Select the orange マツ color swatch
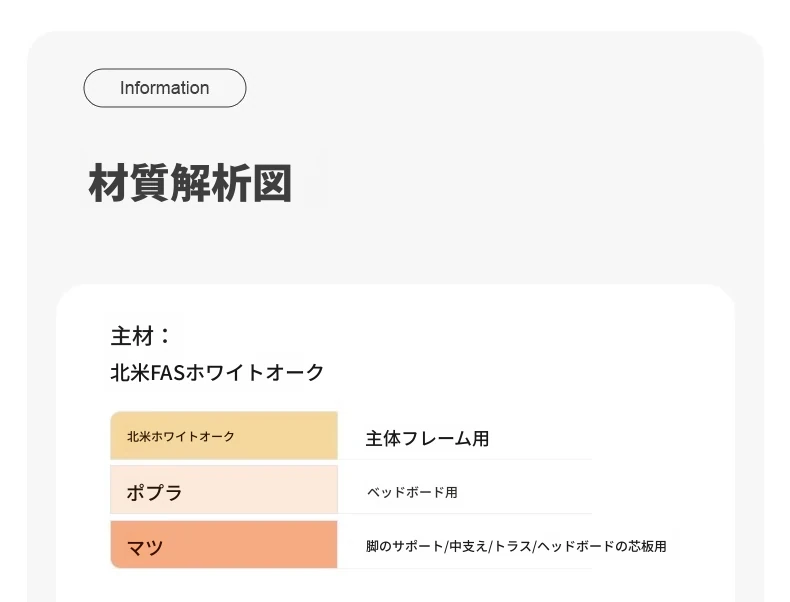The height and width of the screenshot is (602, 790). (224, 545)
